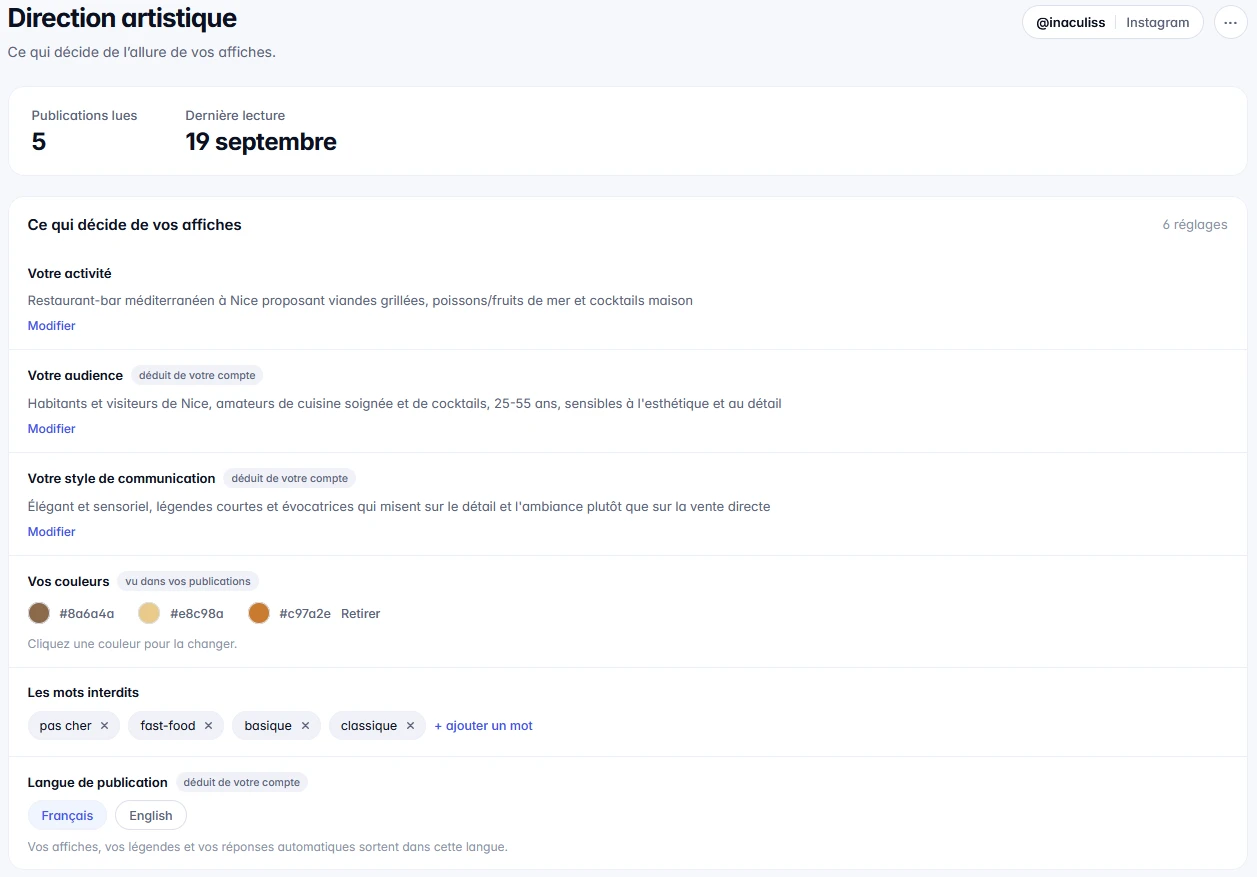
Task: Click the "Publications lues" label
Action: pos(84,115)
